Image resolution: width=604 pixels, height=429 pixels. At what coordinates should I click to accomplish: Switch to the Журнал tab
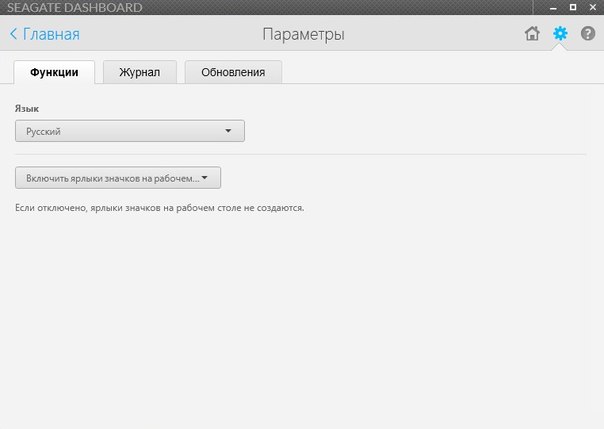139,72
